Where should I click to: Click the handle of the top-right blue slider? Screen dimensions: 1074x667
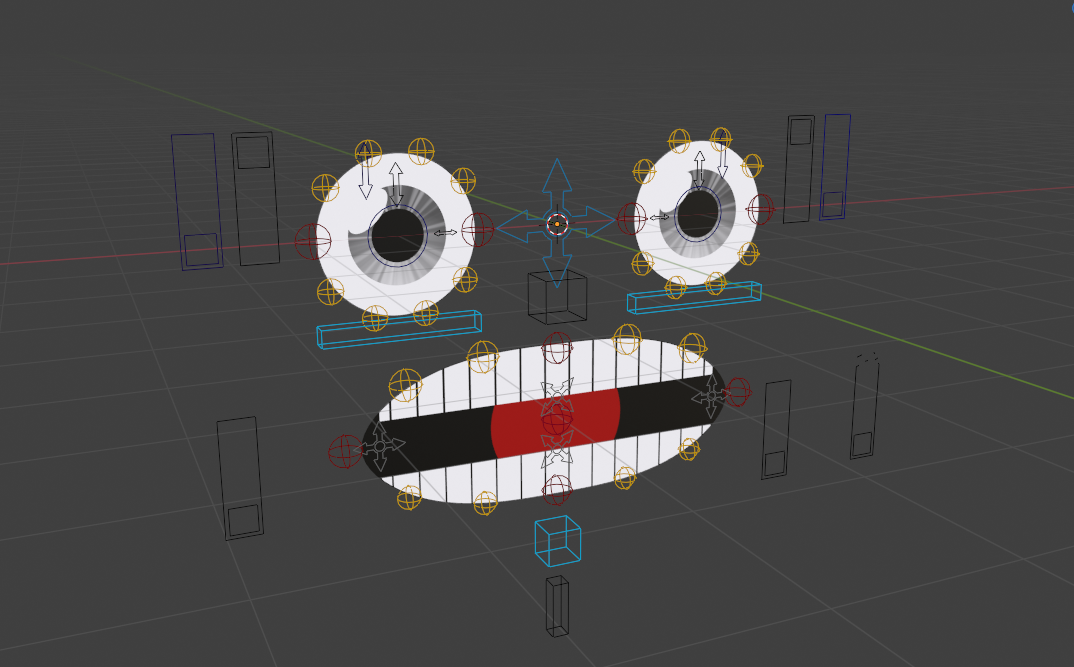coord(832,204)
